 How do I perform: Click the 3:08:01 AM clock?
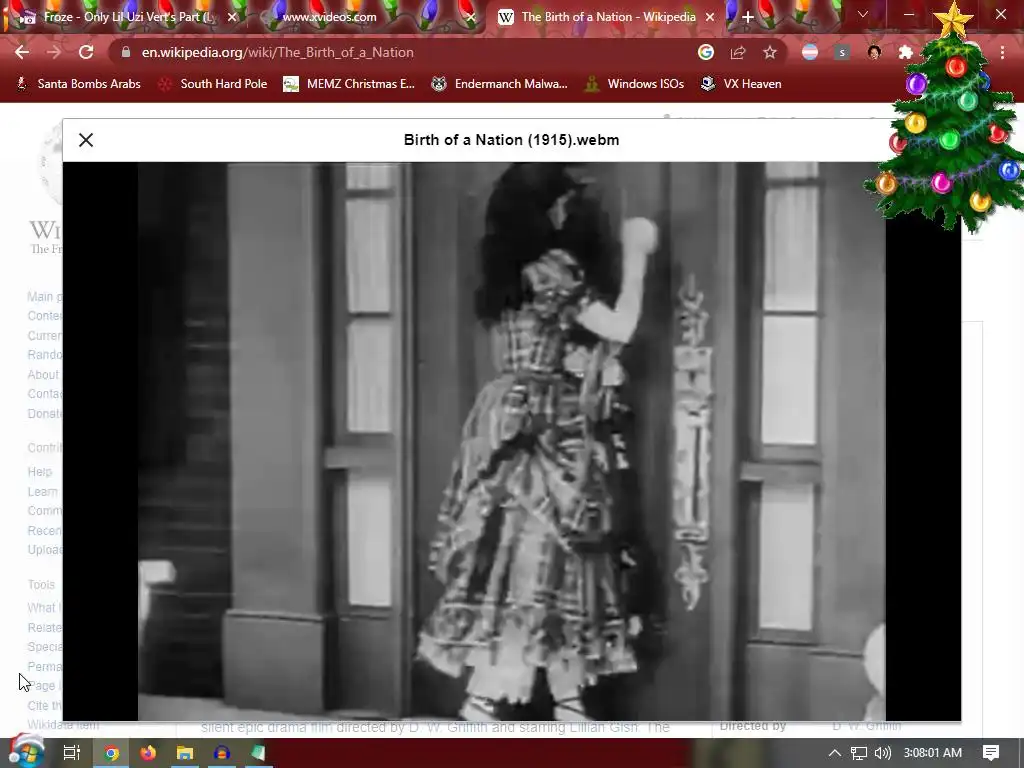tap(933, 753)
